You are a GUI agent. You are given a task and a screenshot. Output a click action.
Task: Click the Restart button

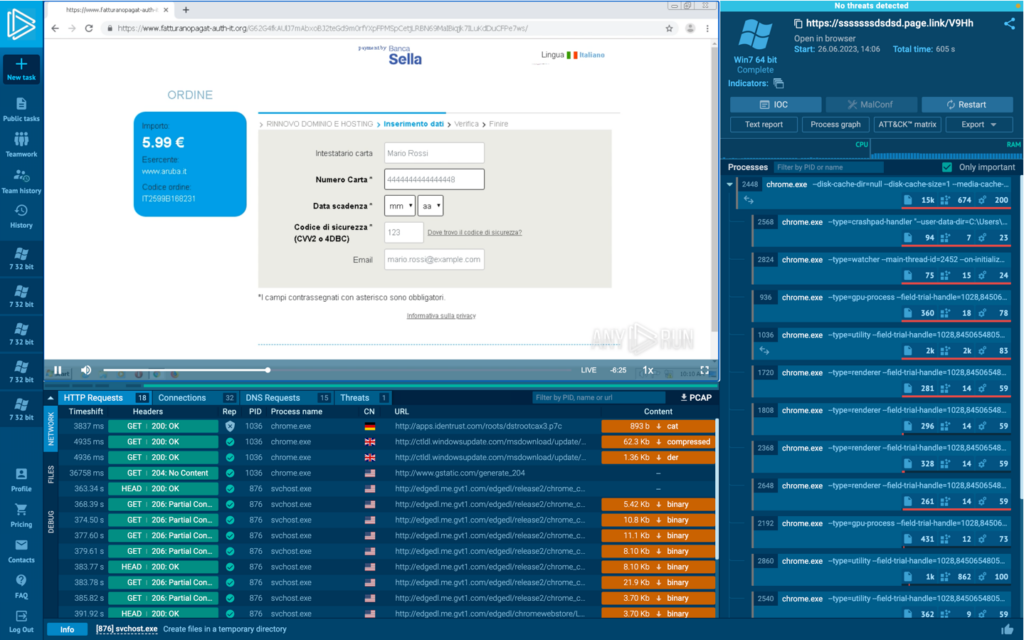click(967, 105)
